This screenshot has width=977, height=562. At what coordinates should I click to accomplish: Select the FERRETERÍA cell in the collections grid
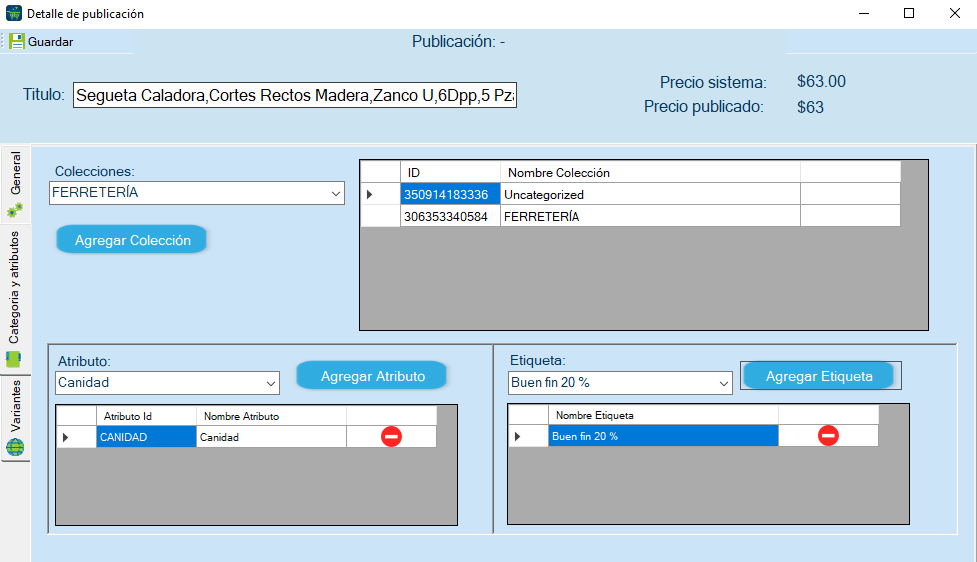[x=650, y=216]
